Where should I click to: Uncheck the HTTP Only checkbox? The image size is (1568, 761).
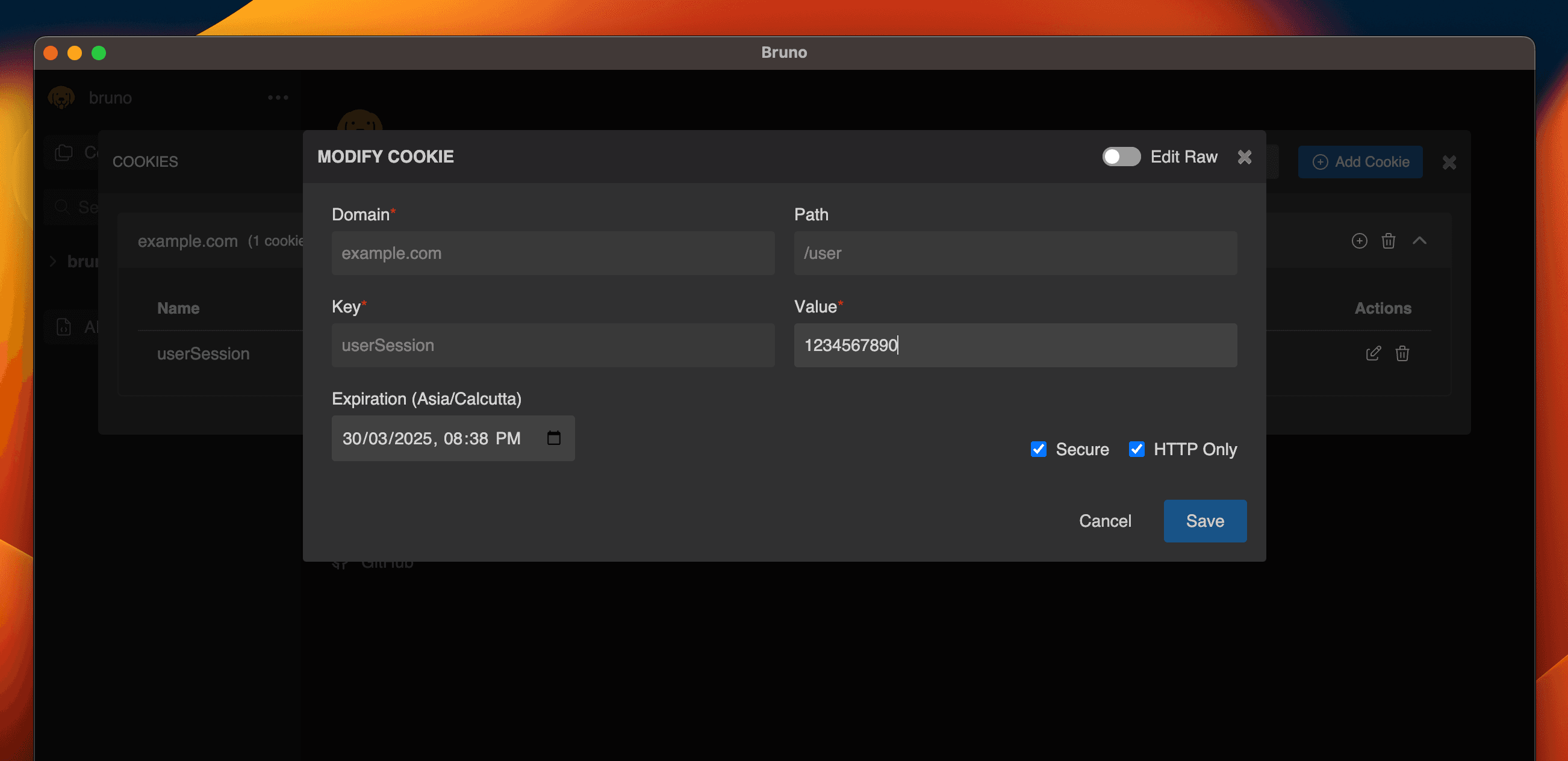click(1136, 449)
